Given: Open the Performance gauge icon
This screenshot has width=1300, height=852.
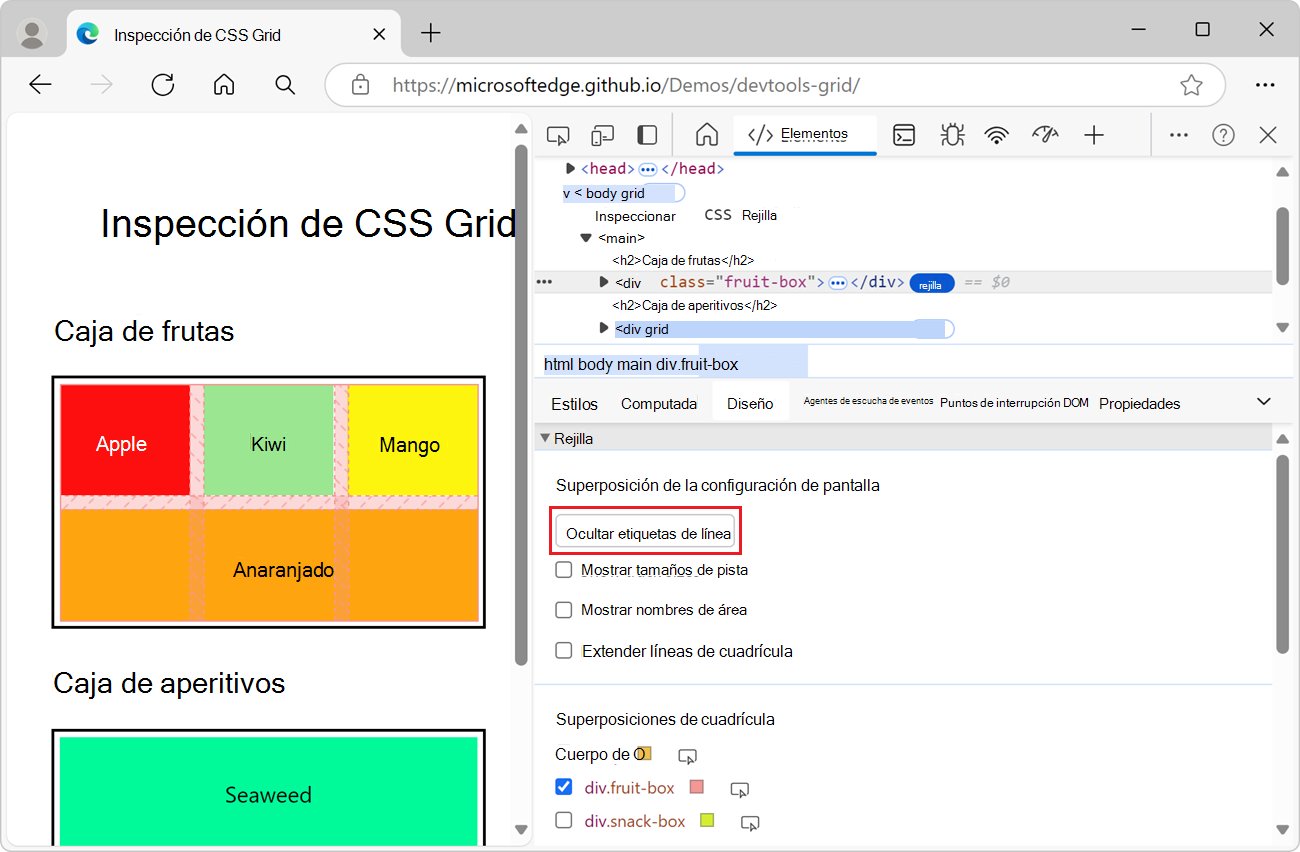Looking at the screenshot, I should pos(1045,134).
